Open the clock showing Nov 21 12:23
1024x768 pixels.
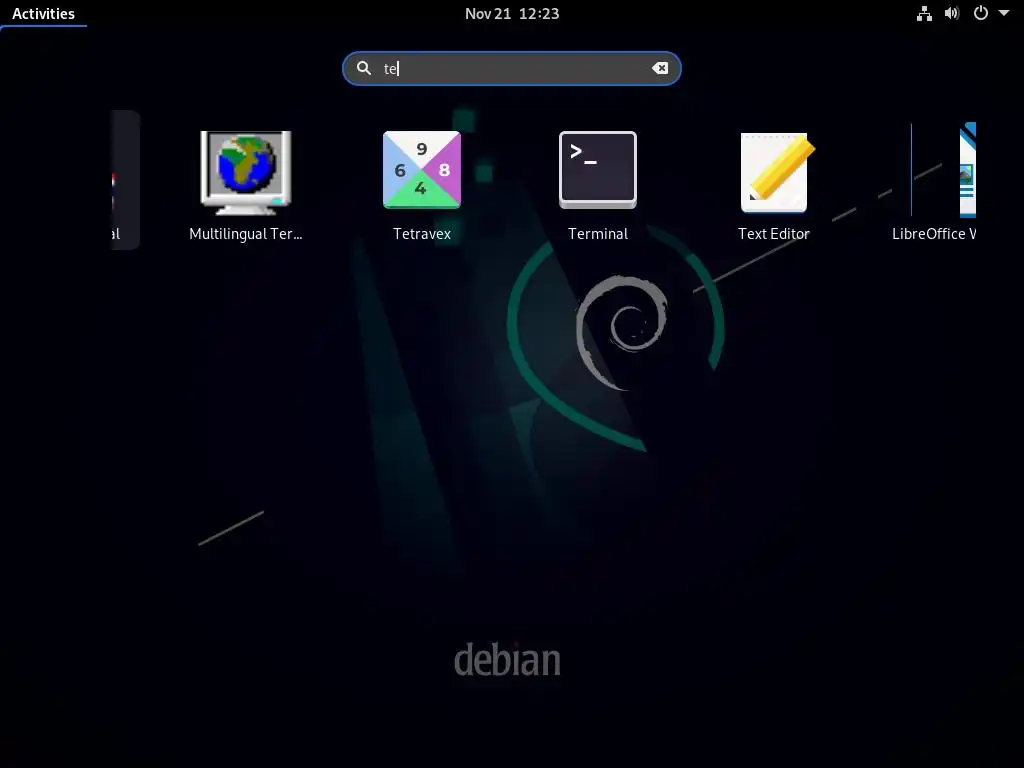[512, 14]
